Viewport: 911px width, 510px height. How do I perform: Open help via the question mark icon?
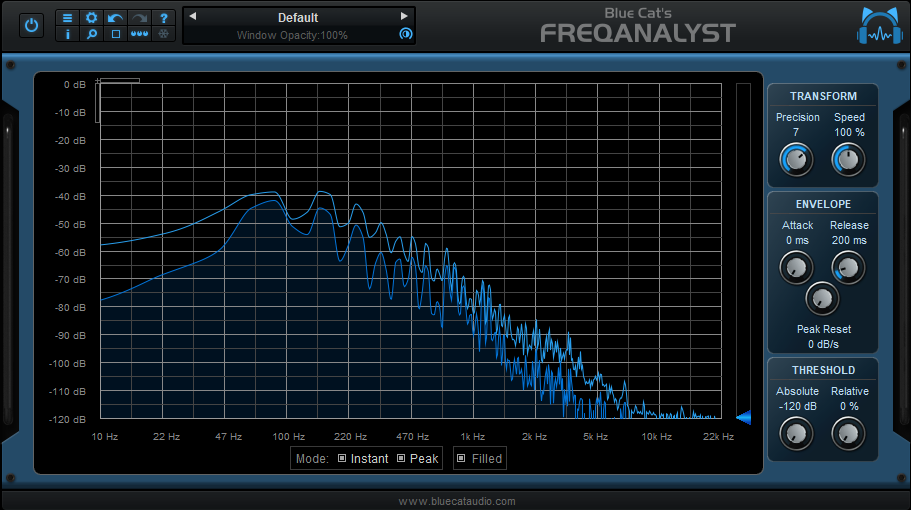[x=164, y=18]
